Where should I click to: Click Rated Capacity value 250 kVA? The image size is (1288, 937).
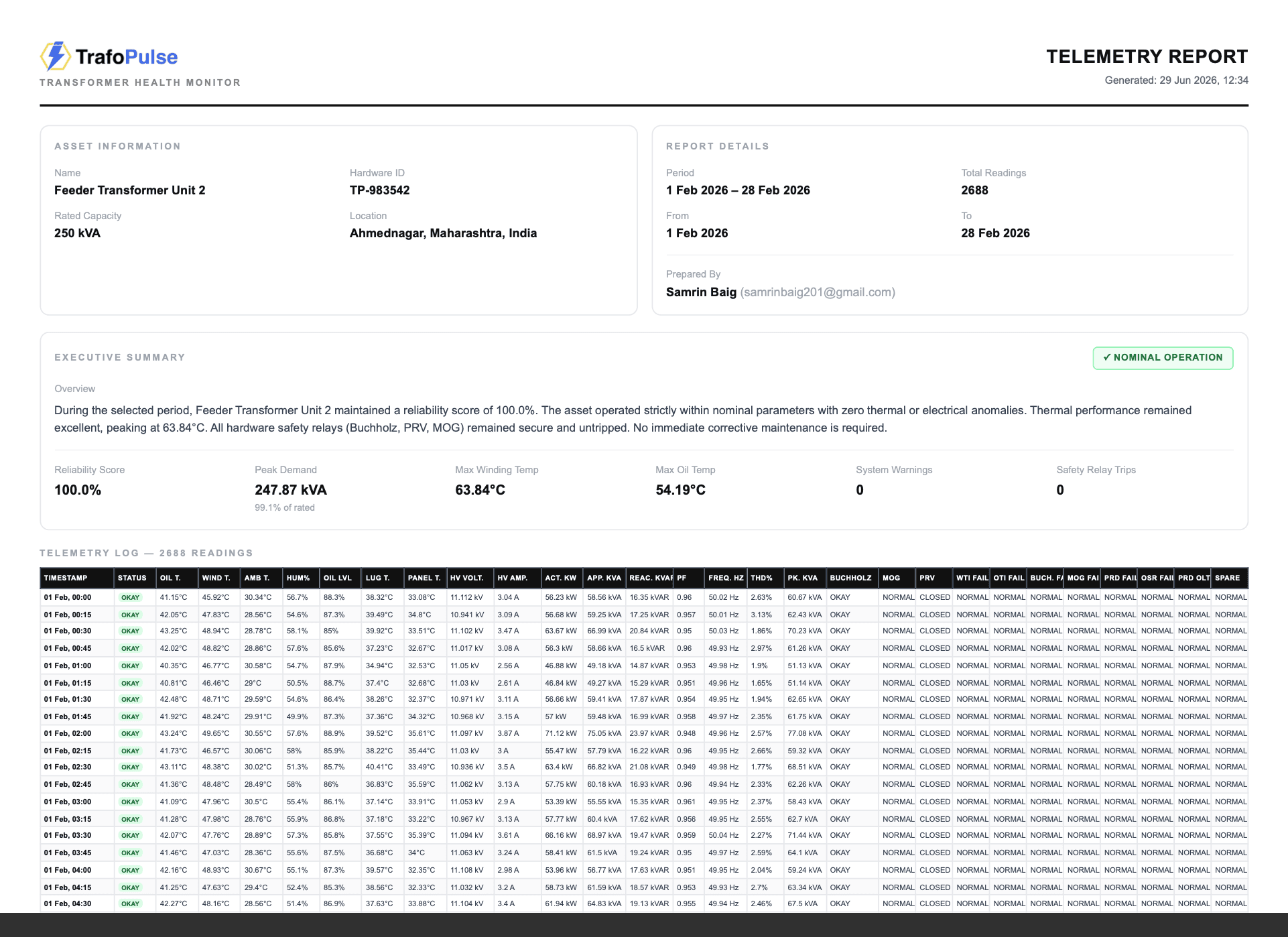point(77,233)
